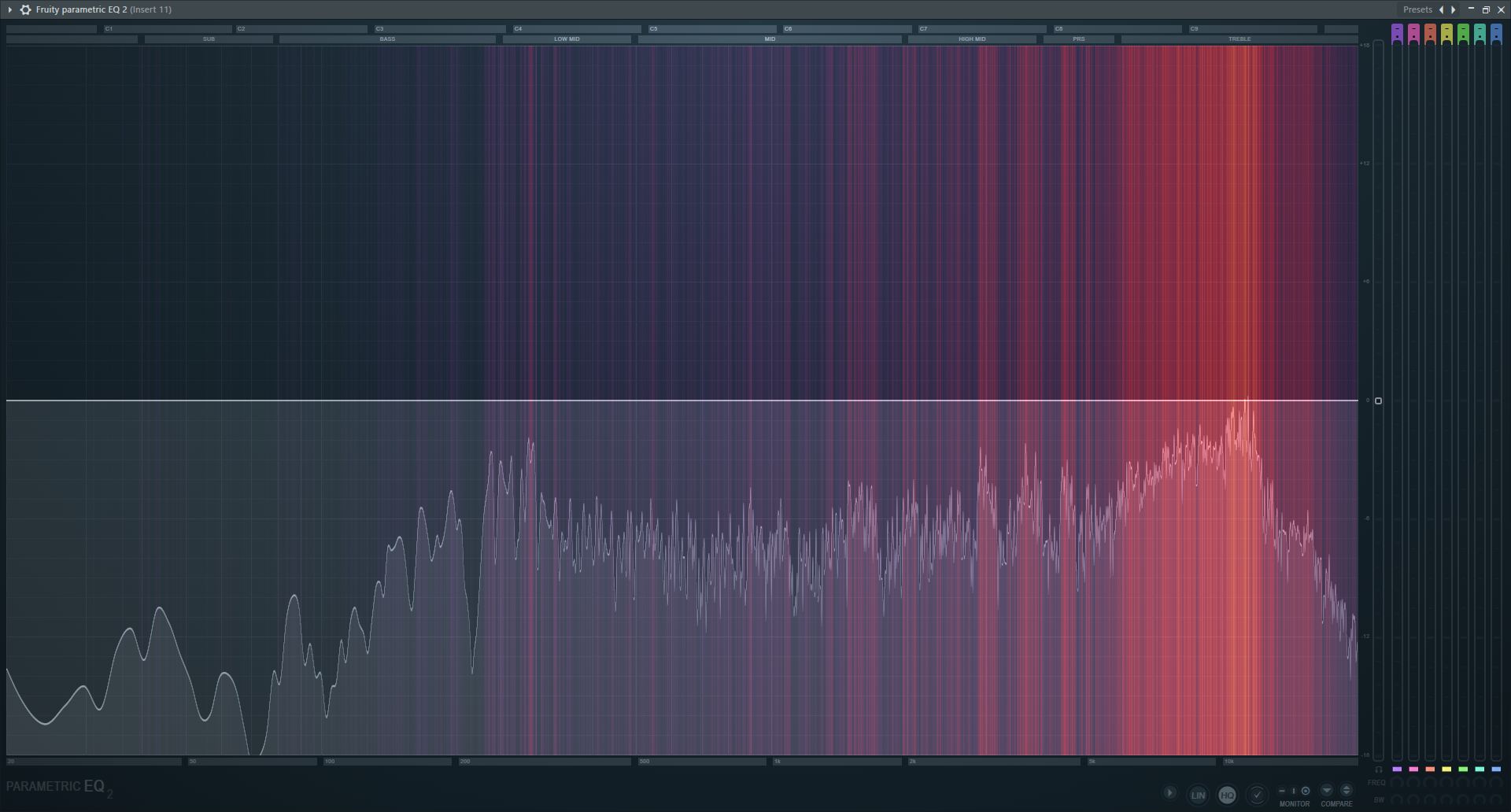Viewport: 1511px width, 812px height.
Task: Toggle the LIN linear phase button
Action: pos(1198,795)
